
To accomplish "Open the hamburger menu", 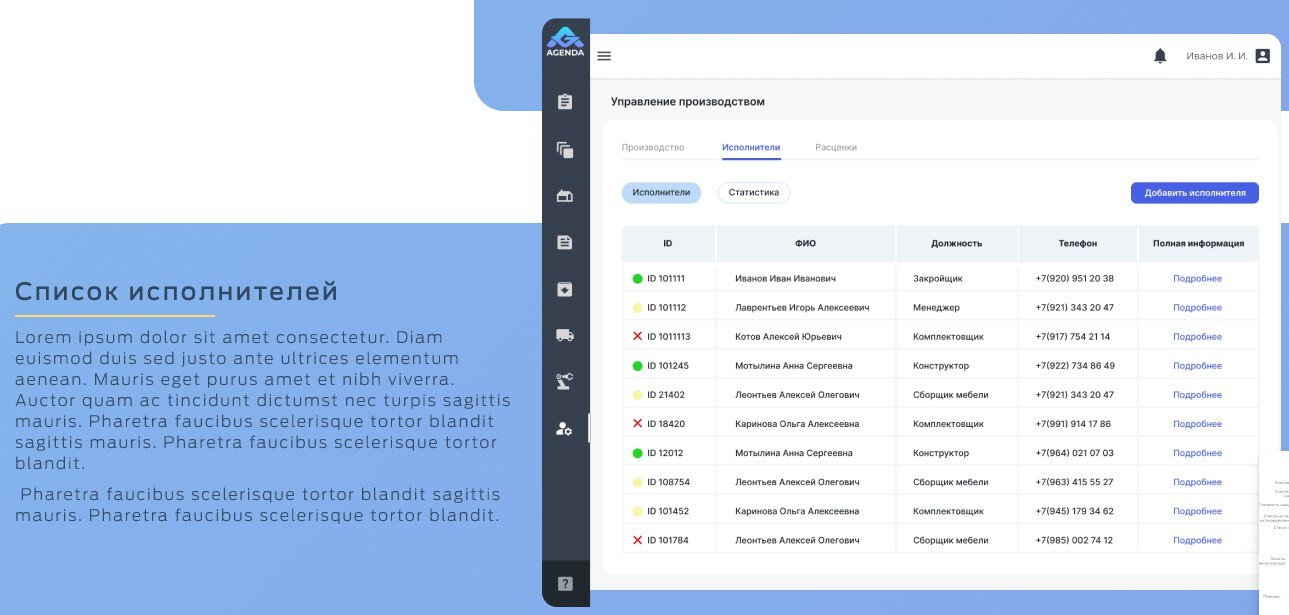I will tap(604, 56).
